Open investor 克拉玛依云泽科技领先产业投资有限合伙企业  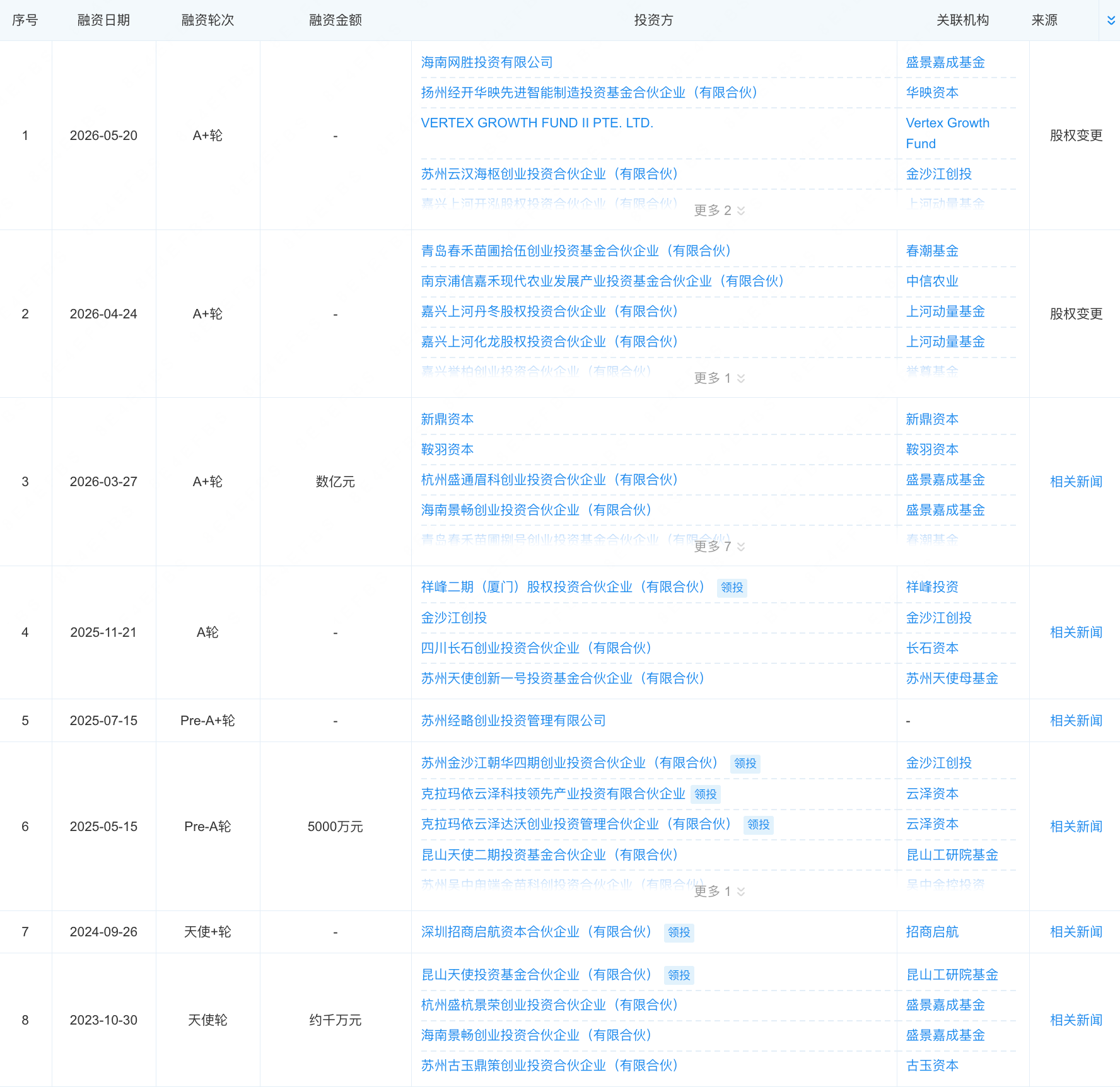[553, 794]
